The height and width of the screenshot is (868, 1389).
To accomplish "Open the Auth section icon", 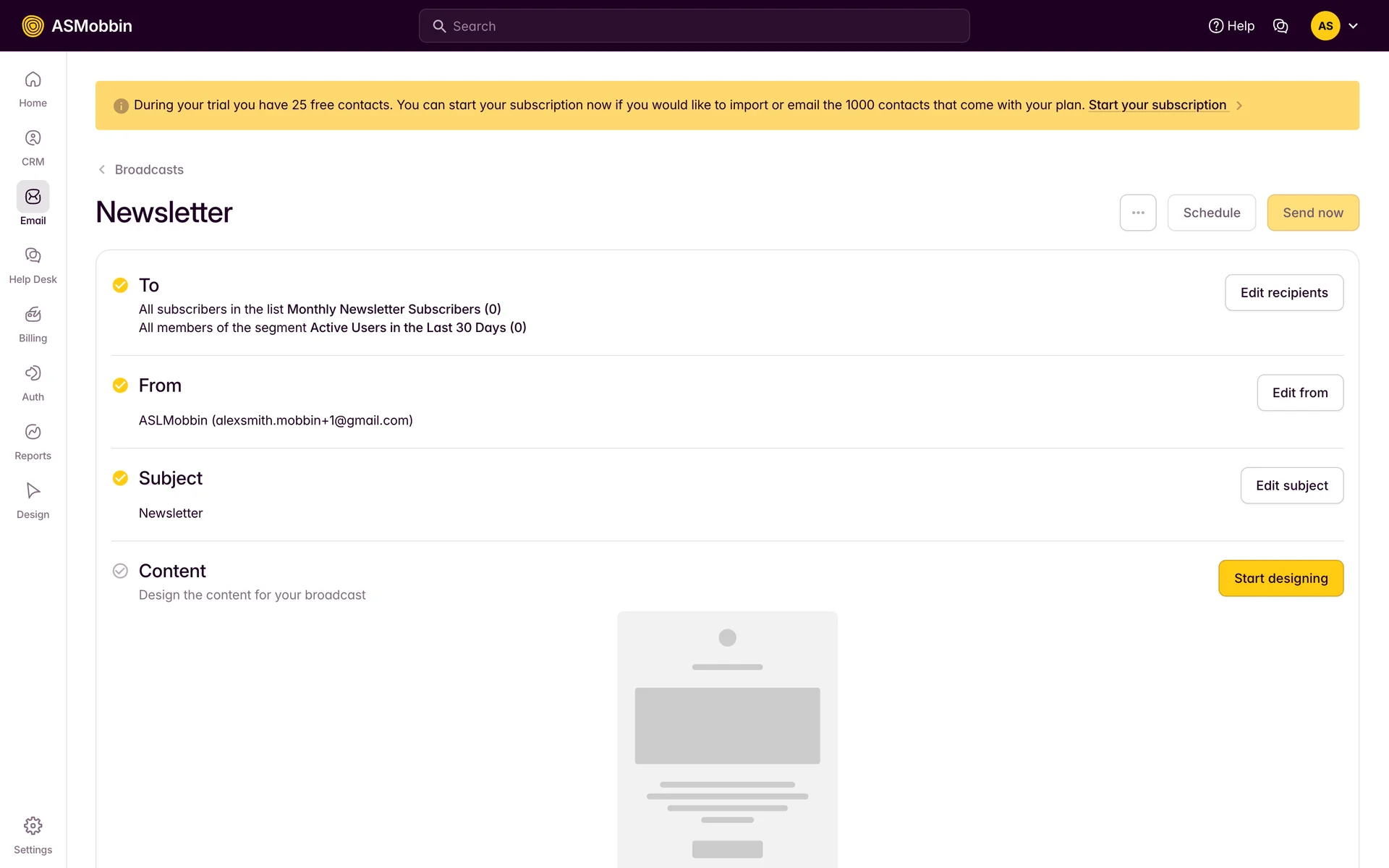I will click(x=33, y=373).
